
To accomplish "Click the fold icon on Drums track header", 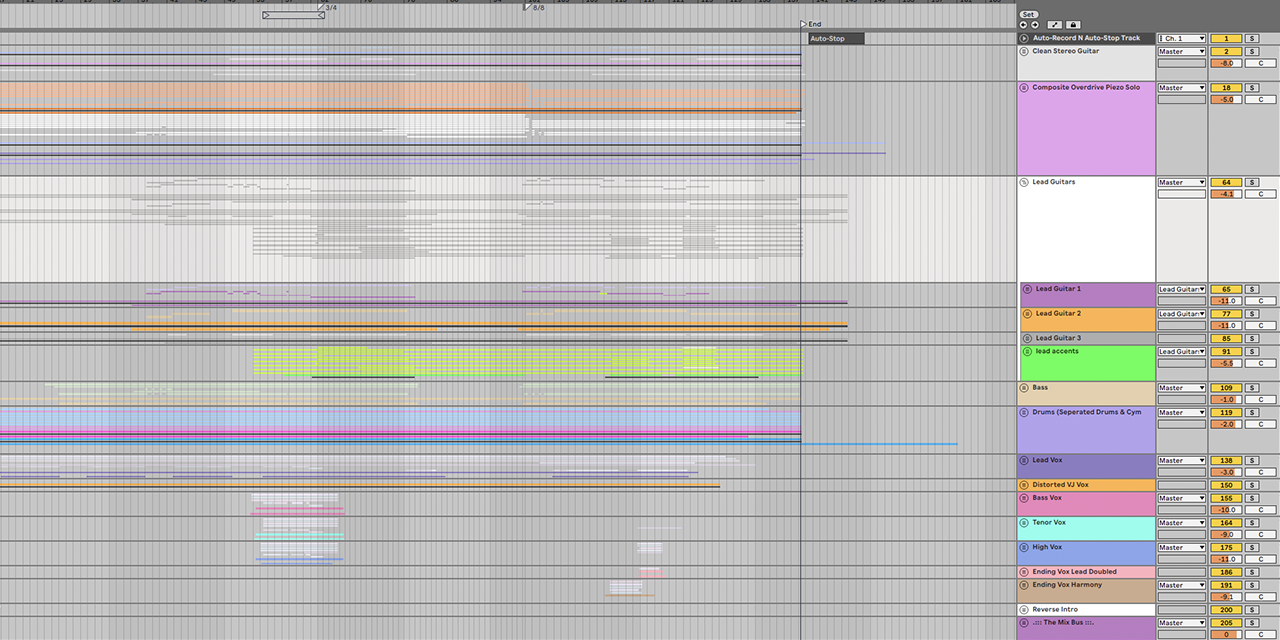I will click(x=1023, y=412).
